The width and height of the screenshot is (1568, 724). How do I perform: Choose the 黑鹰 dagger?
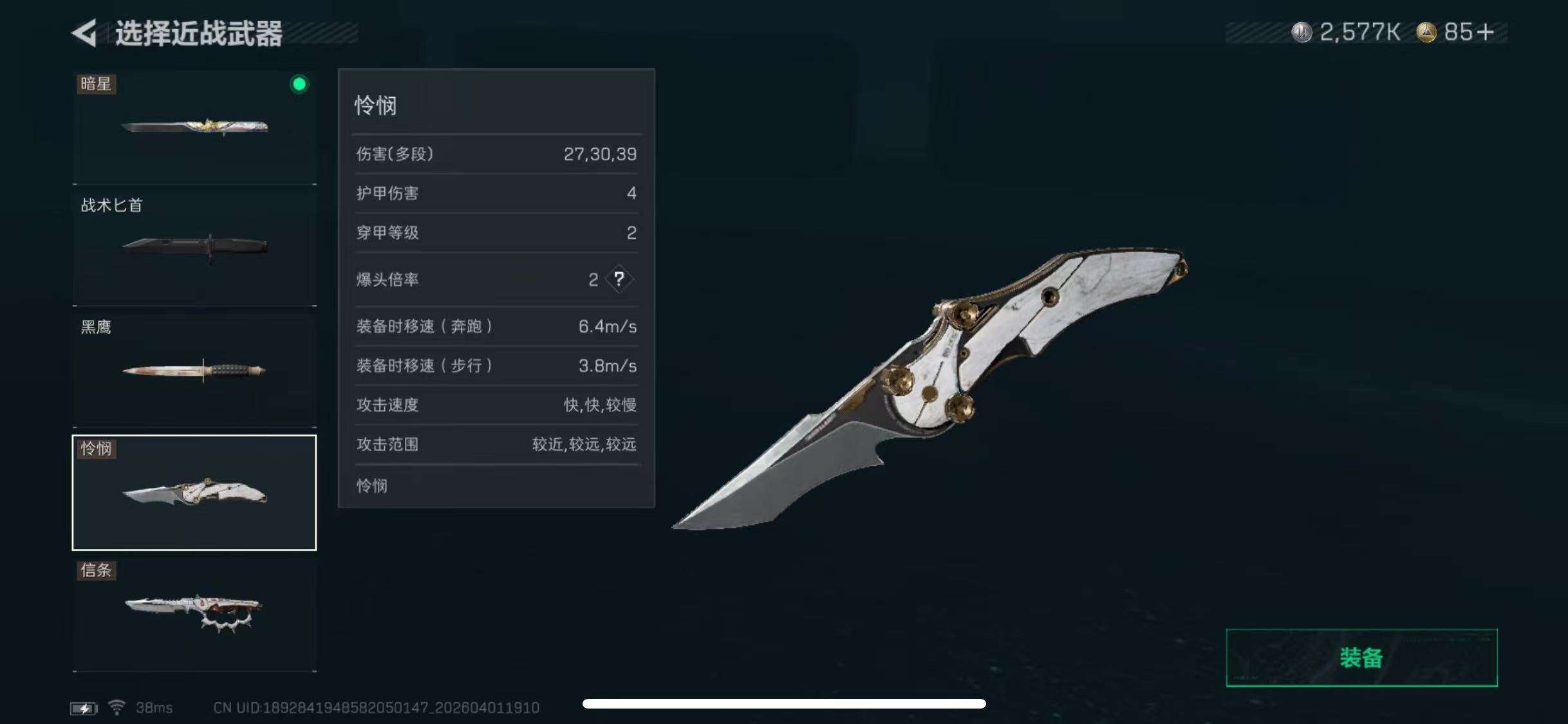(x=194, y=370)
